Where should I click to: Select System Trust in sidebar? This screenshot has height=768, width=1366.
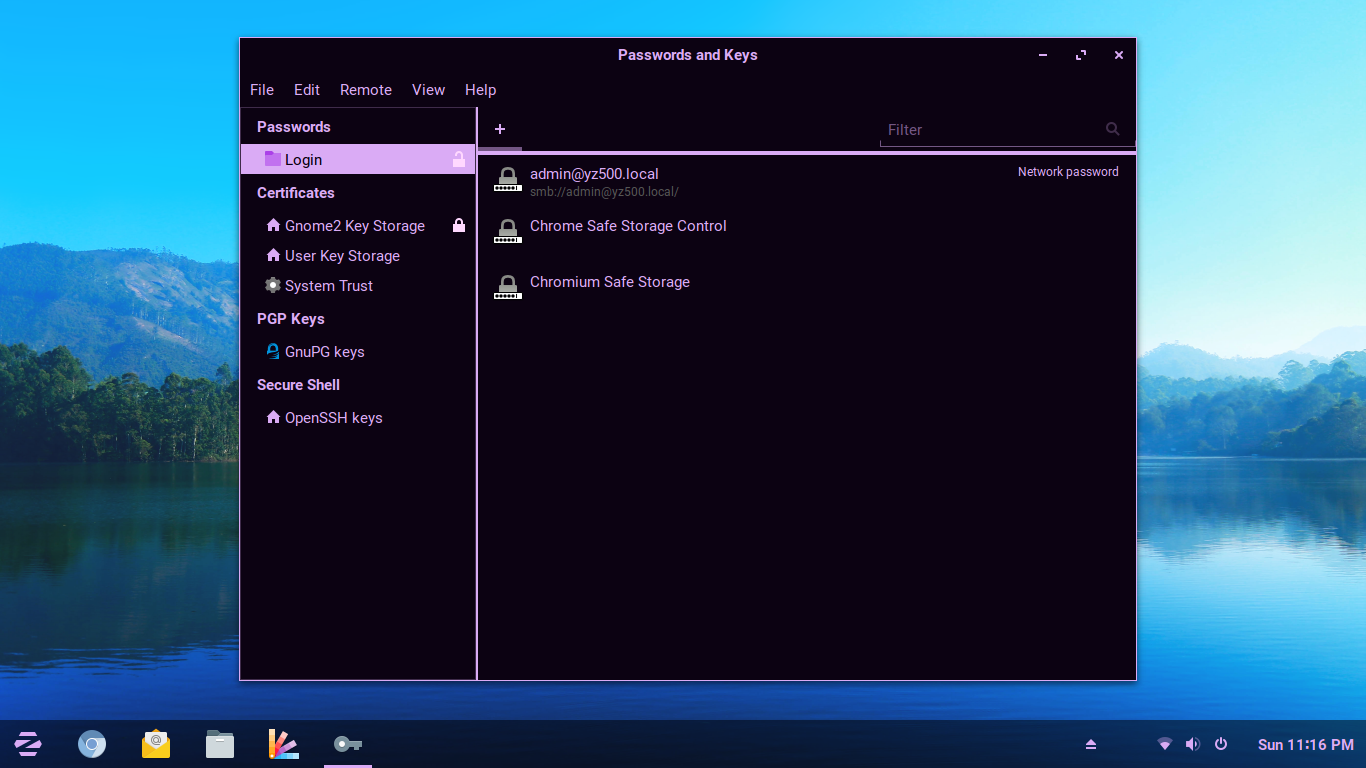[x=328, y=286]
